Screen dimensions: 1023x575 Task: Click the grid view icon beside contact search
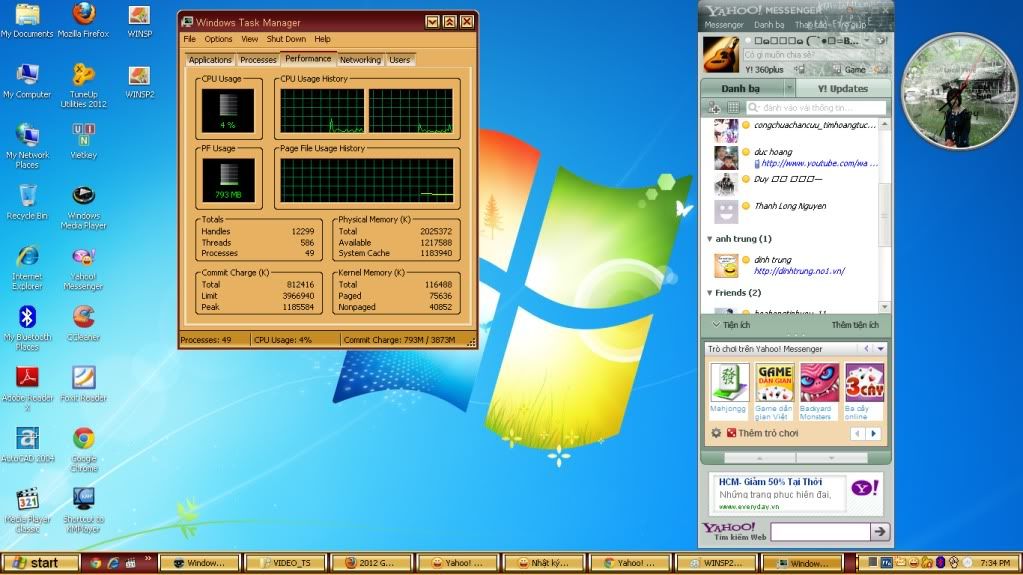pos(733,108)
